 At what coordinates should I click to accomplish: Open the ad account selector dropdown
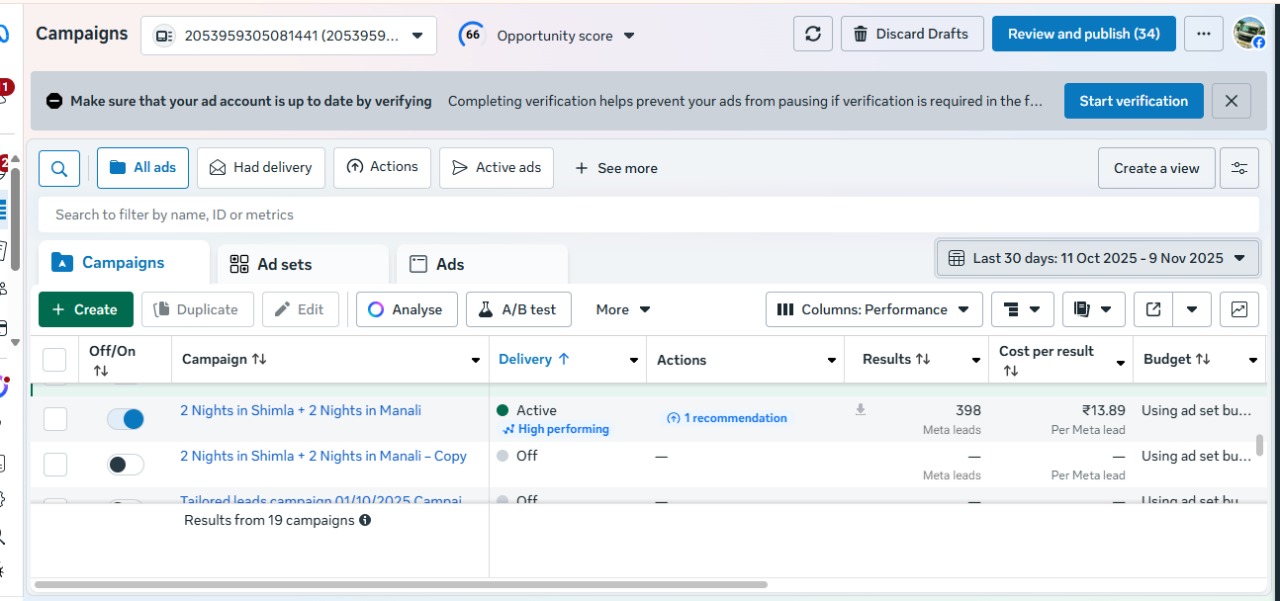[x=288, y=36]
